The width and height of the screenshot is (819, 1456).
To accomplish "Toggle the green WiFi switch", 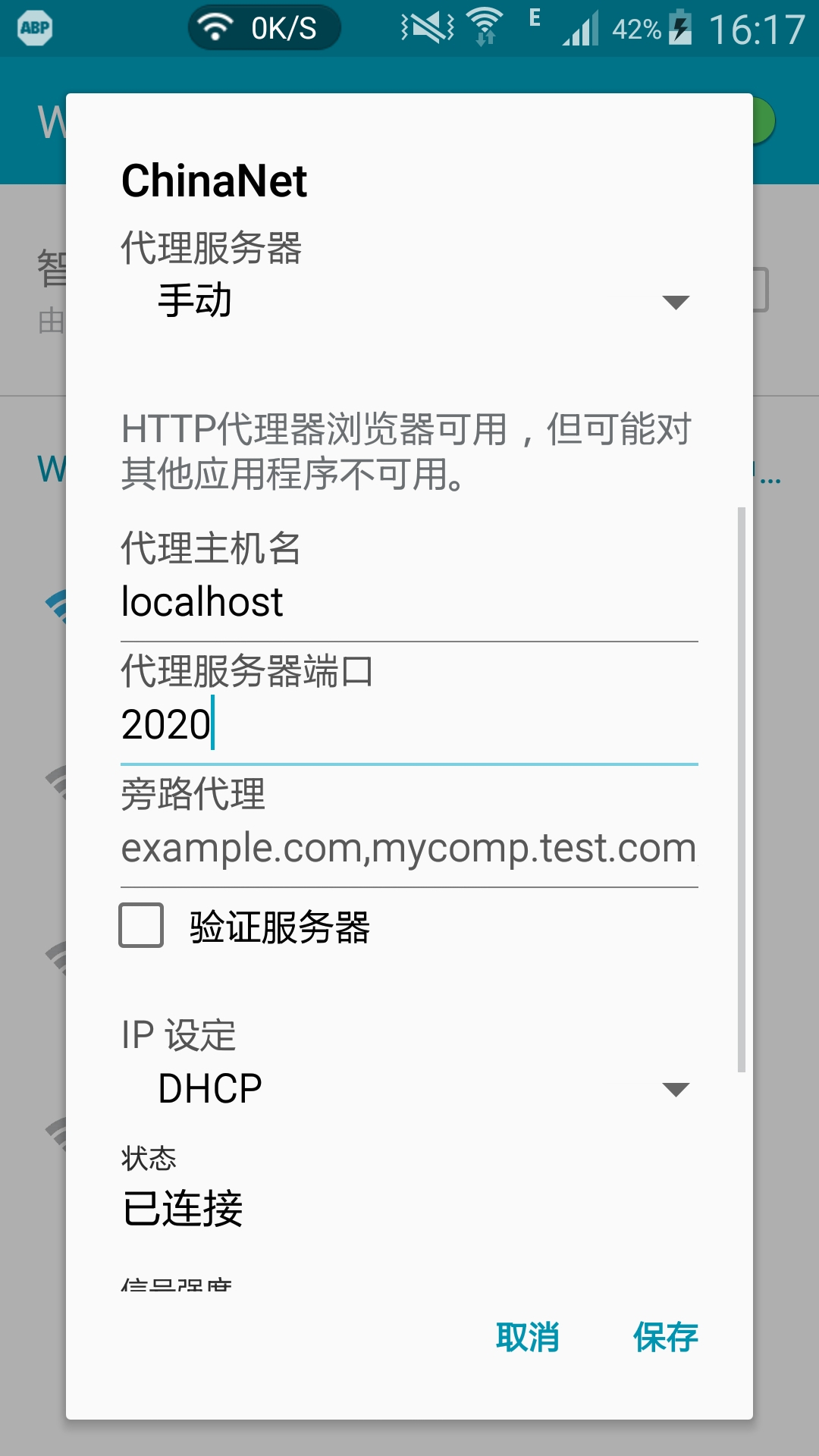I will pyautogui.click(x=763, y=121).
